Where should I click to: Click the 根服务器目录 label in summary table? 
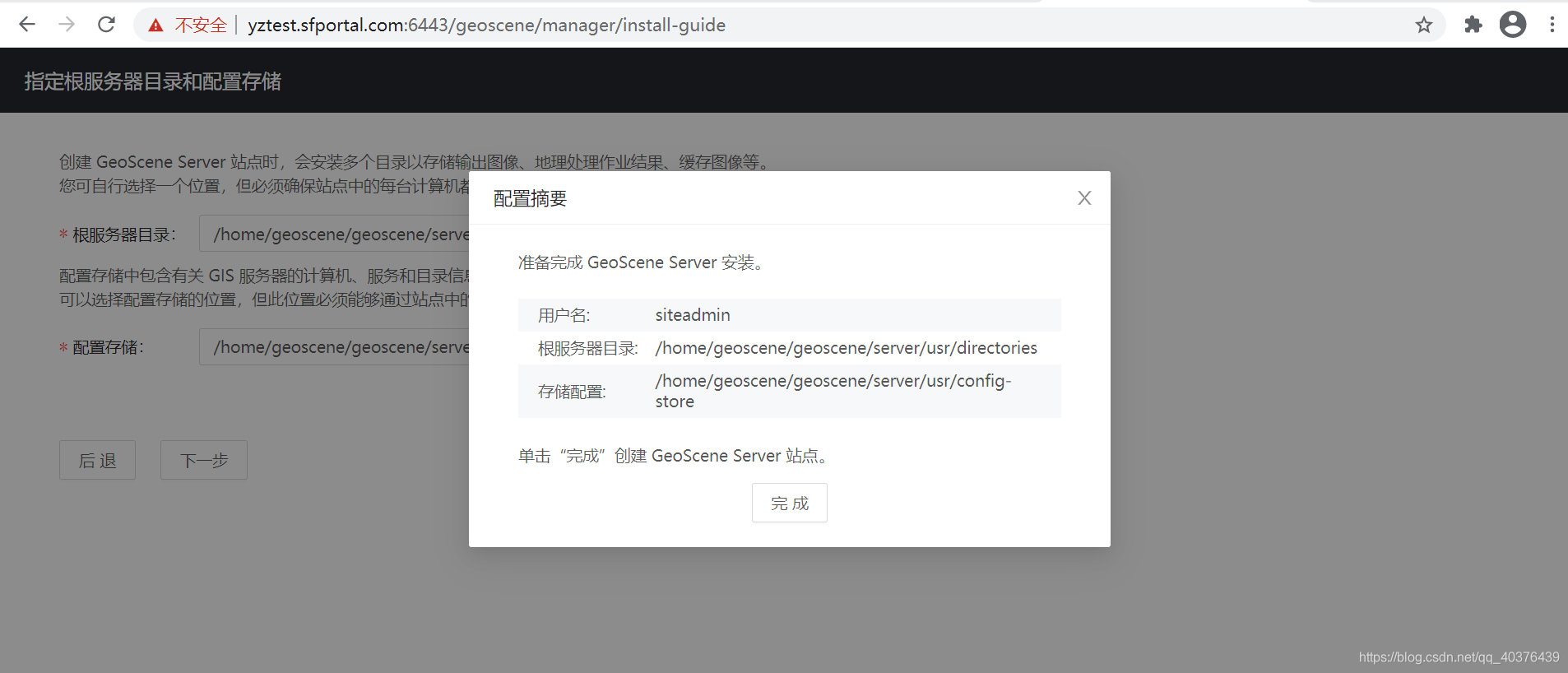tap(588, 348)
